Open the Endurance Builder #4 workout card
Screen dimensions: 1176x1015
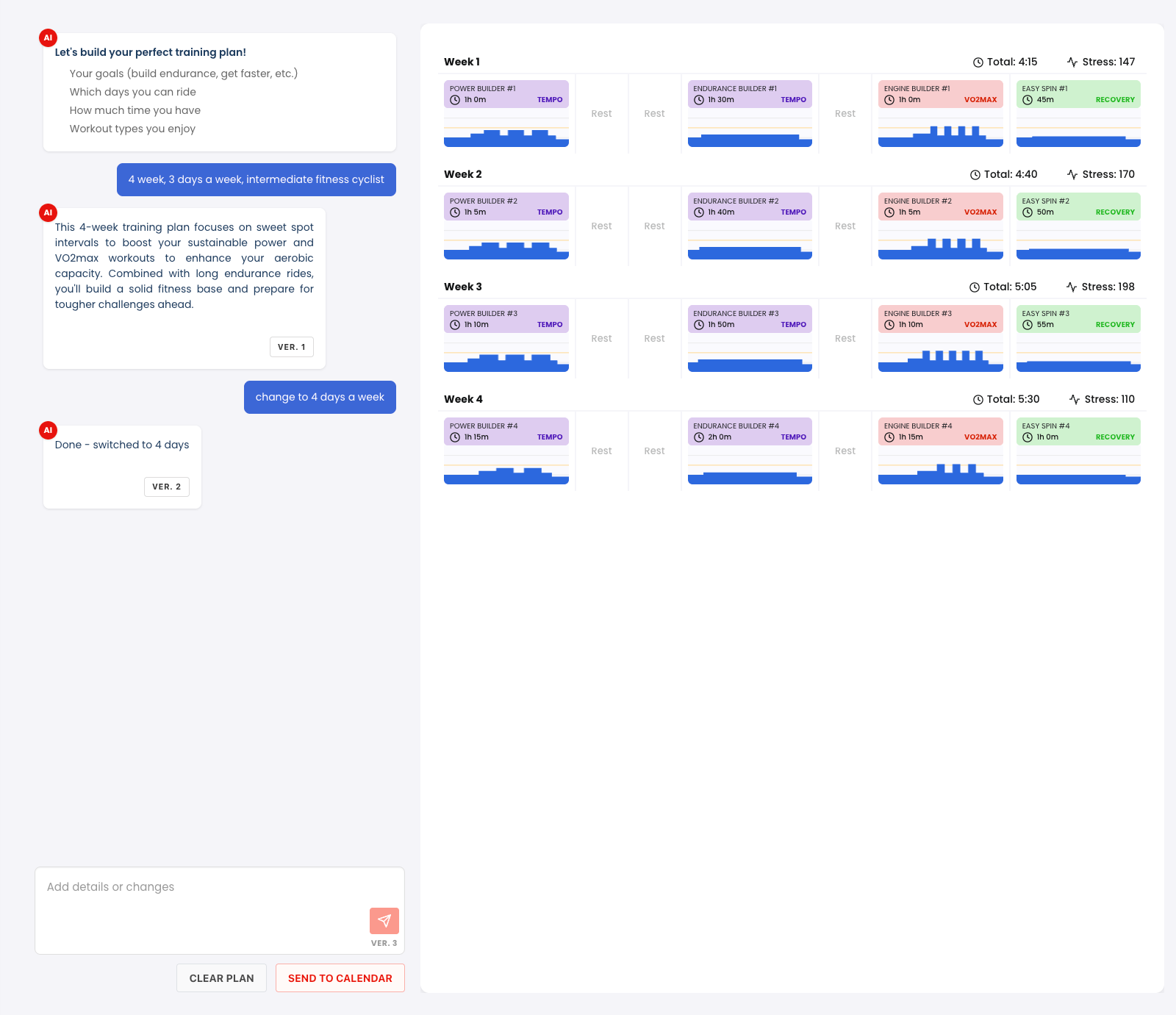coord(749,431)
